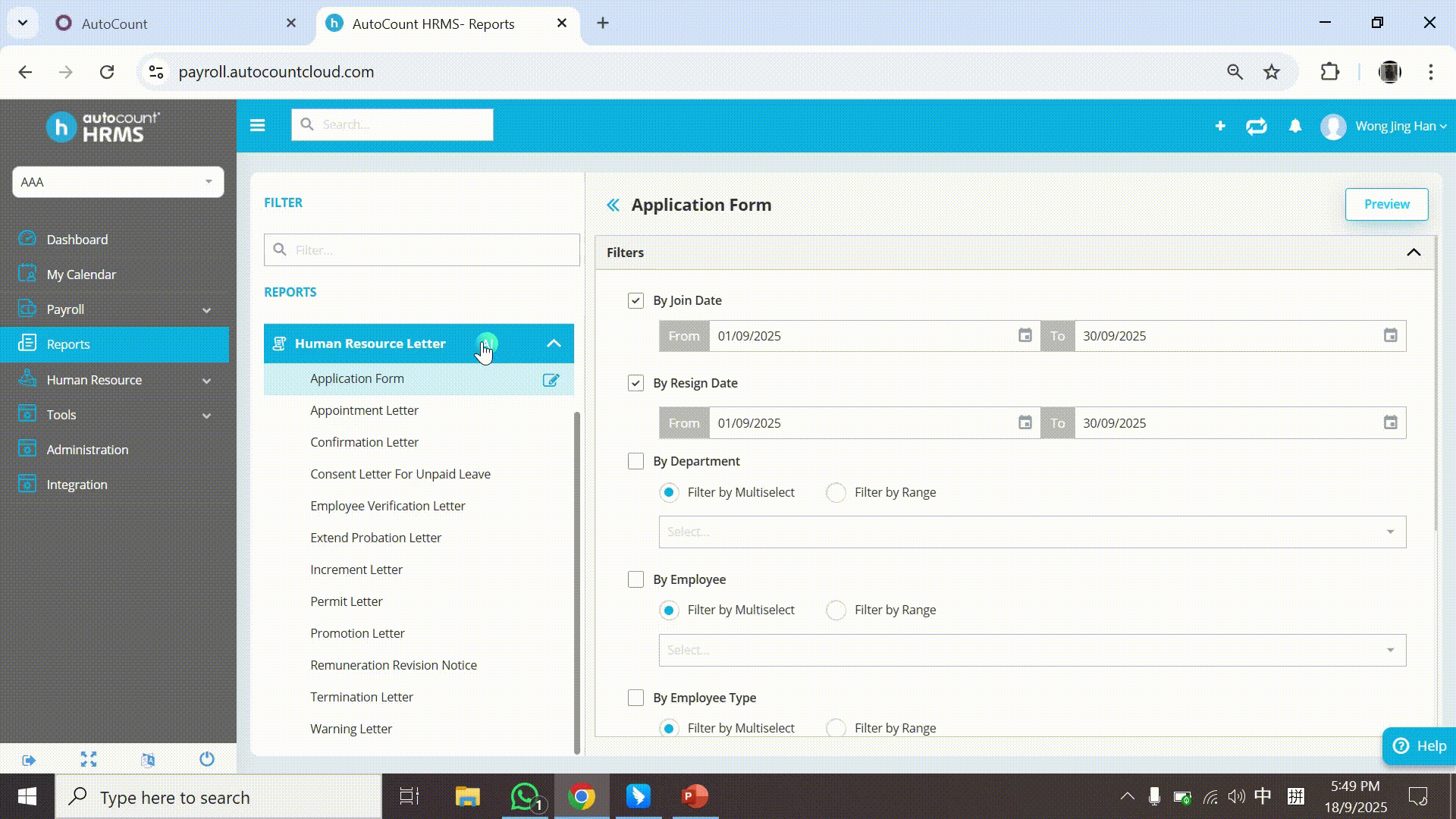Click the power icon in sidebar footer
The height and width of the screenshot is (819, 1456).
[206, 759]
